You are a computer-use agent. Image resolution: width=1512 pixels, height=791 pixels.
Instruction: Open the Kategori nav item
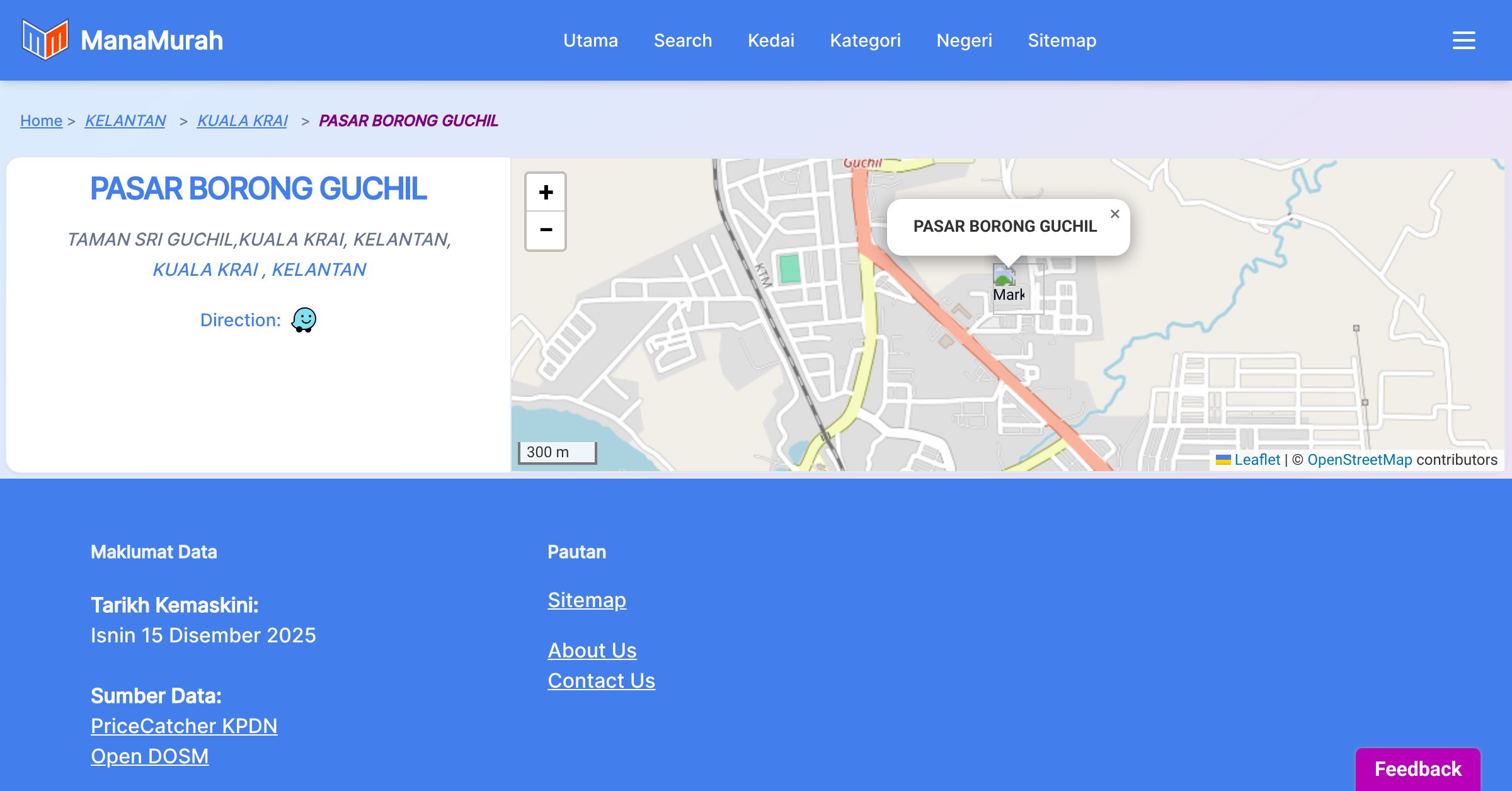865,40
